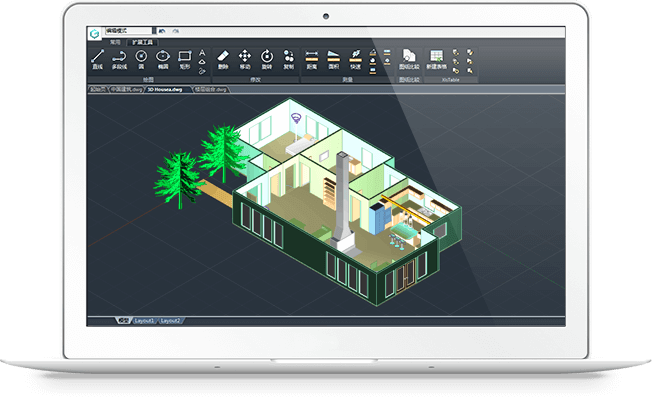Screen dimensions: 652x398
Task: Measure with the Distance (距离) tool
Action: [312, 59]
